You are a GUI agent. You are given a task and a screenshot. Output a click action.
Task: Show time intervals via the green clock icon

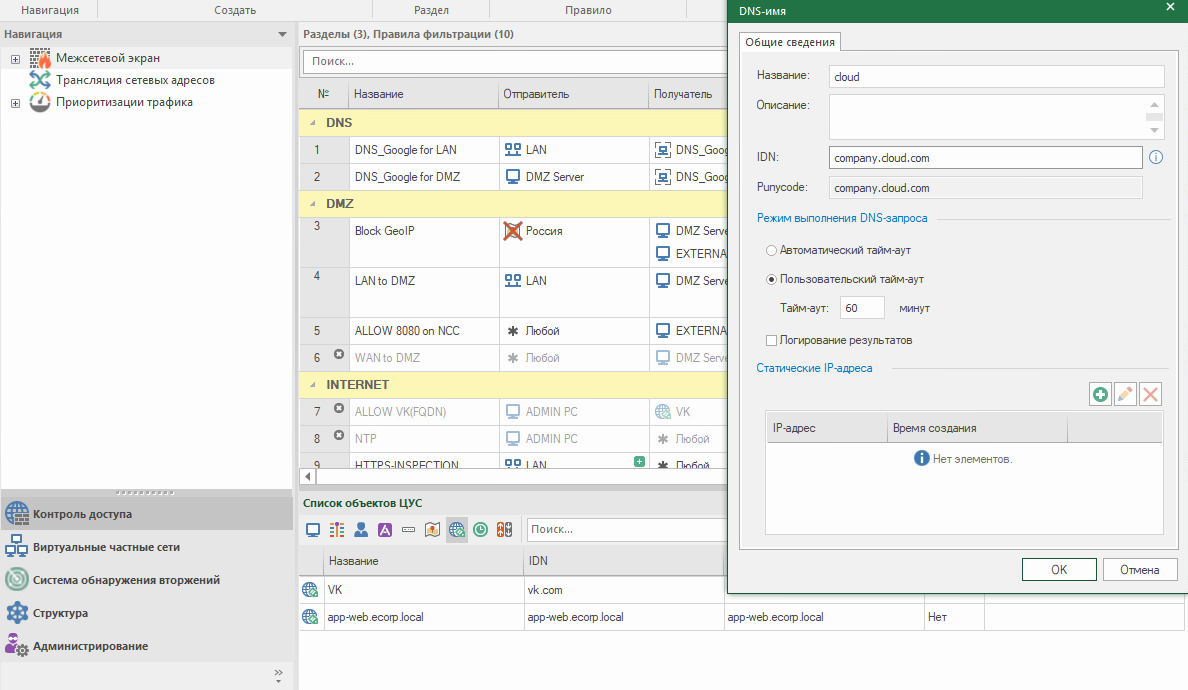pyautogui.click(x=480, y=529)
